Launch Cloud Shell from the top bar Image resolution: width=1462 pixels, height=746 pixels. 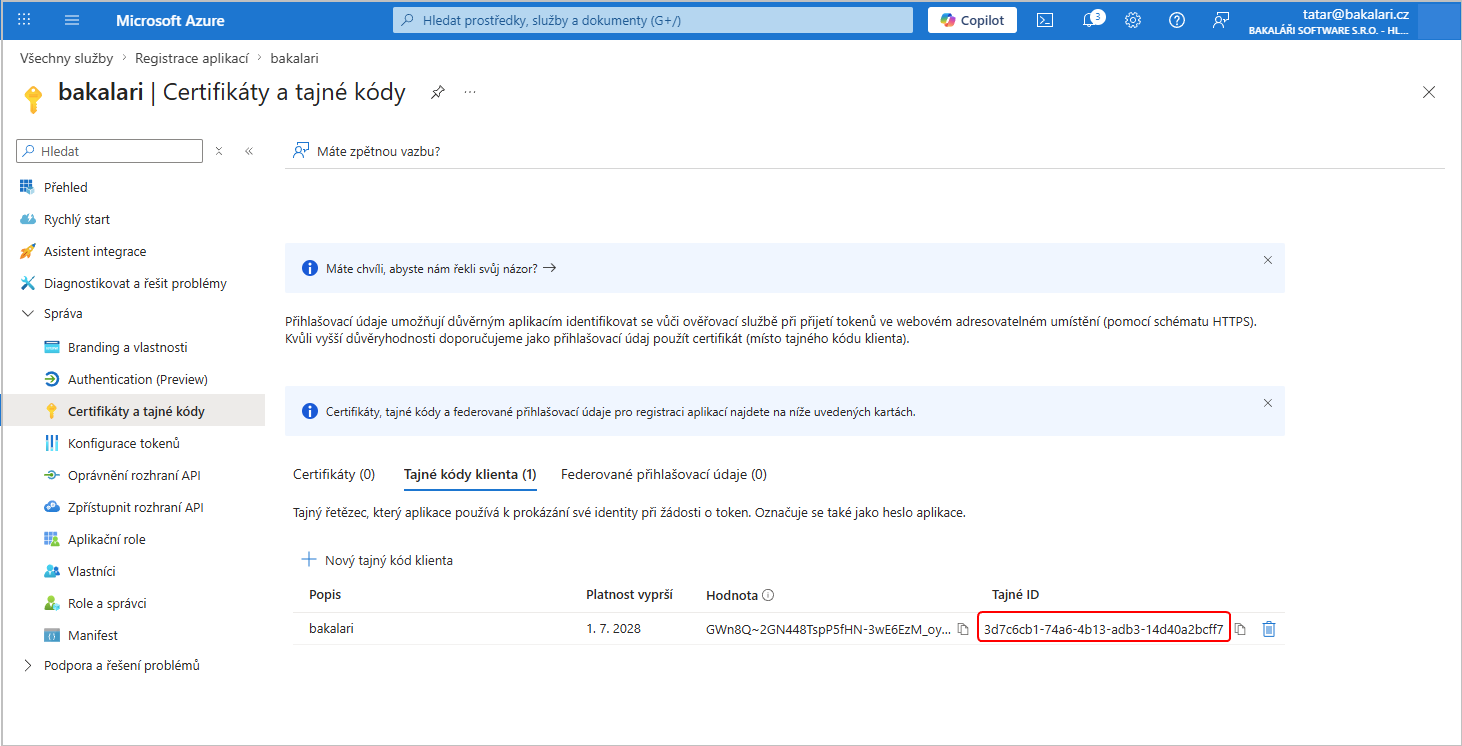pyautogui.click(x=1045, y=20)
